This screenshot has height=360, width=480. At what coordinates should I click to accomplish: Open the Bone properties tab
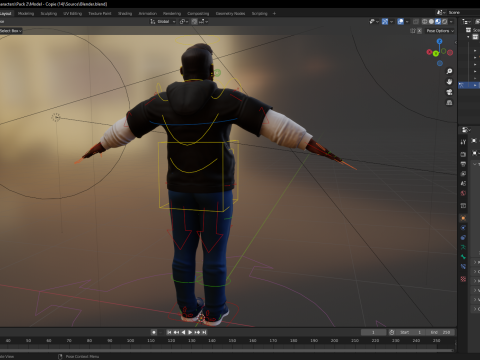[463, 257]
